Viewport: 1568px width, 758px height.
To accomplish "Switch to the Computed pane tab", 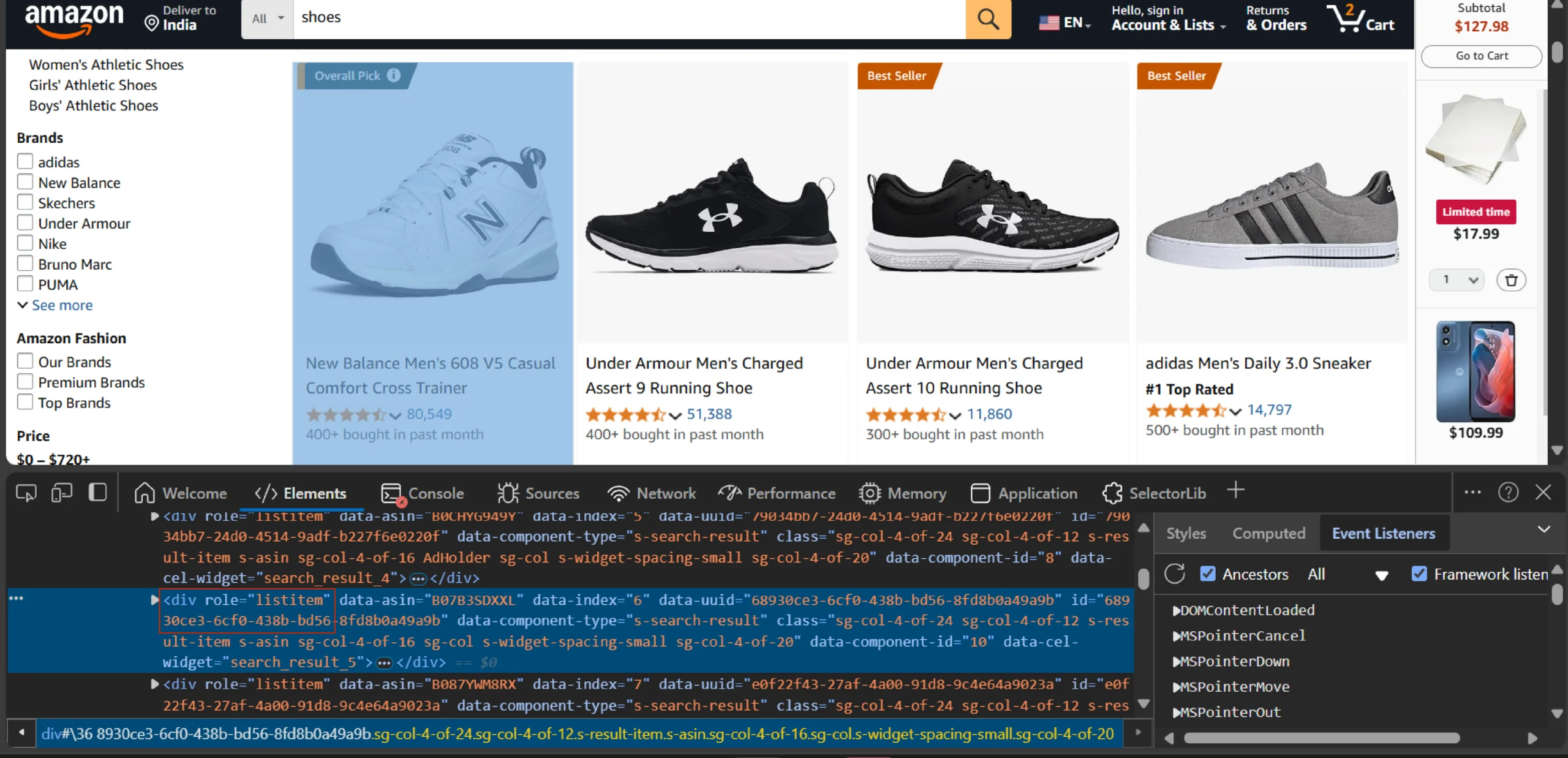I will [x=1268, y=534].
